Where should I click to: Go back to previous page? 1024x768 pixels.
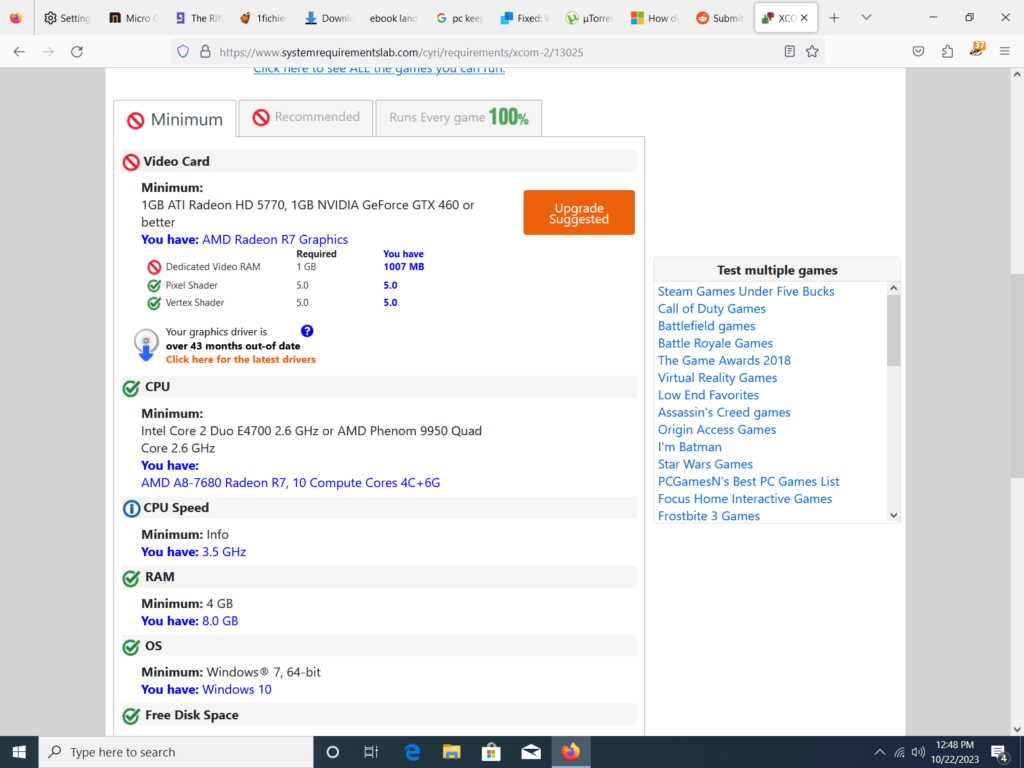(19, 52)
